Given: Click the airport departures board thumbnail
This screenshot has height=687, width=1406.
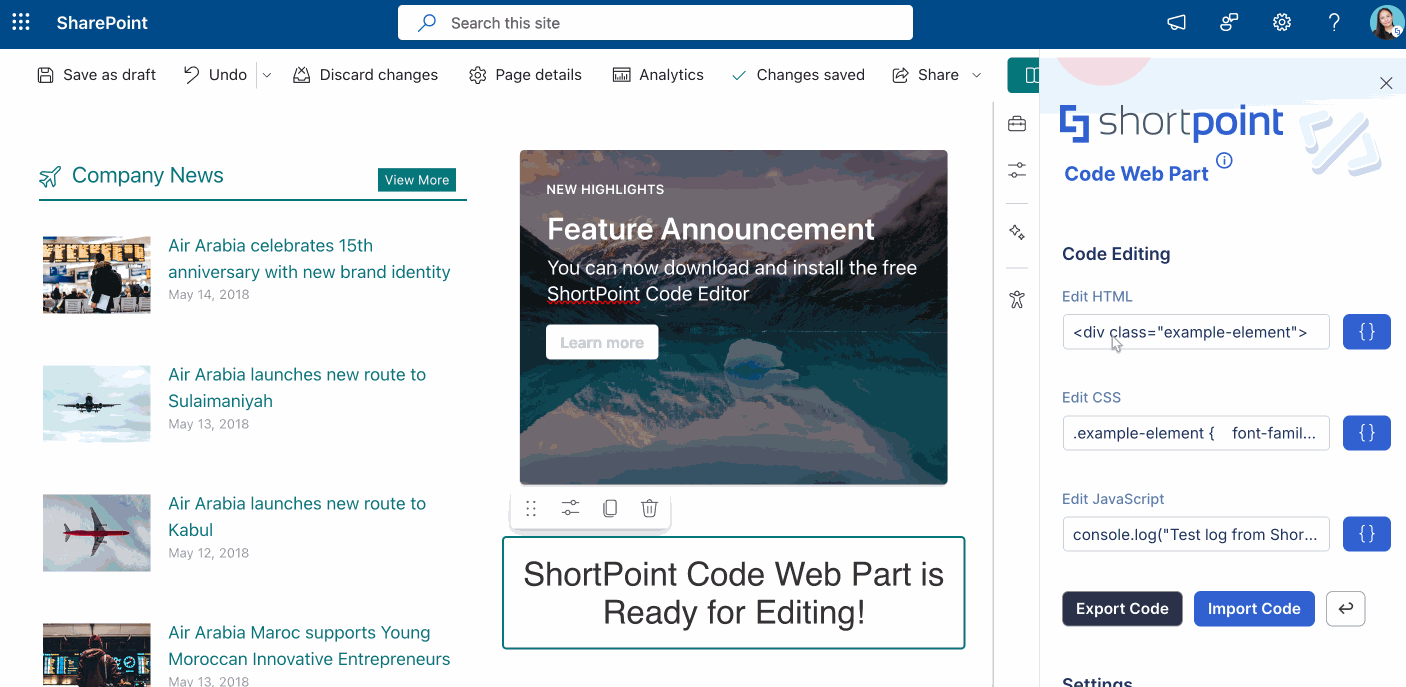Looking at the screenshot, I should click(x=97, y=275).
